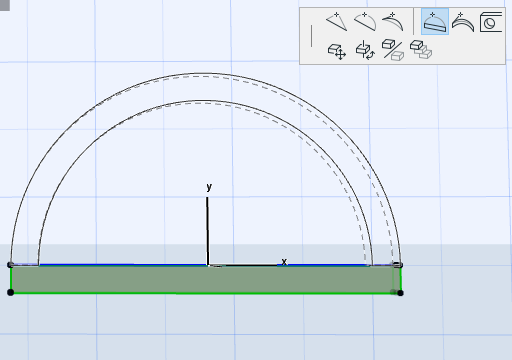Select the thick arch-with-plus icon
The image size is (512, 360).
[x=463, y=22]
